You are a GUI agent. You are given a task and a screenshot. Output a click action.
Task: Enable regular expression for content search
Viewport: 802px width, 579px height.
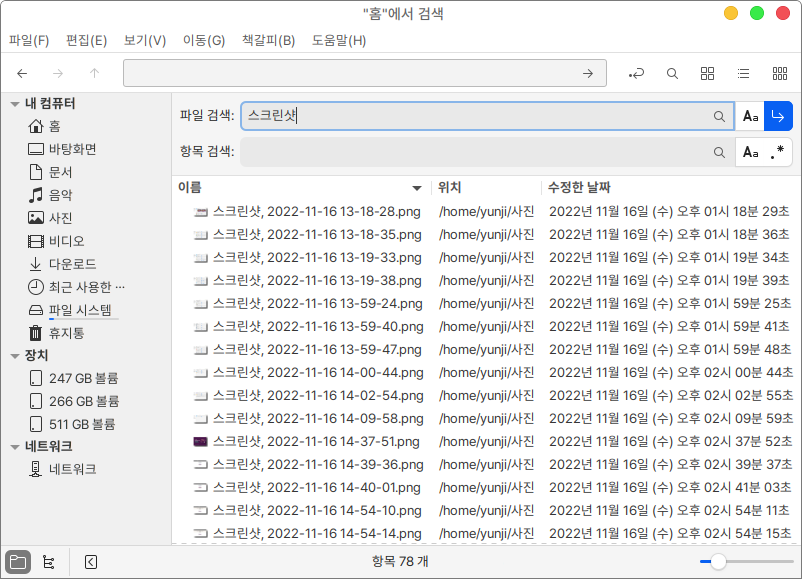click(778, 152)
